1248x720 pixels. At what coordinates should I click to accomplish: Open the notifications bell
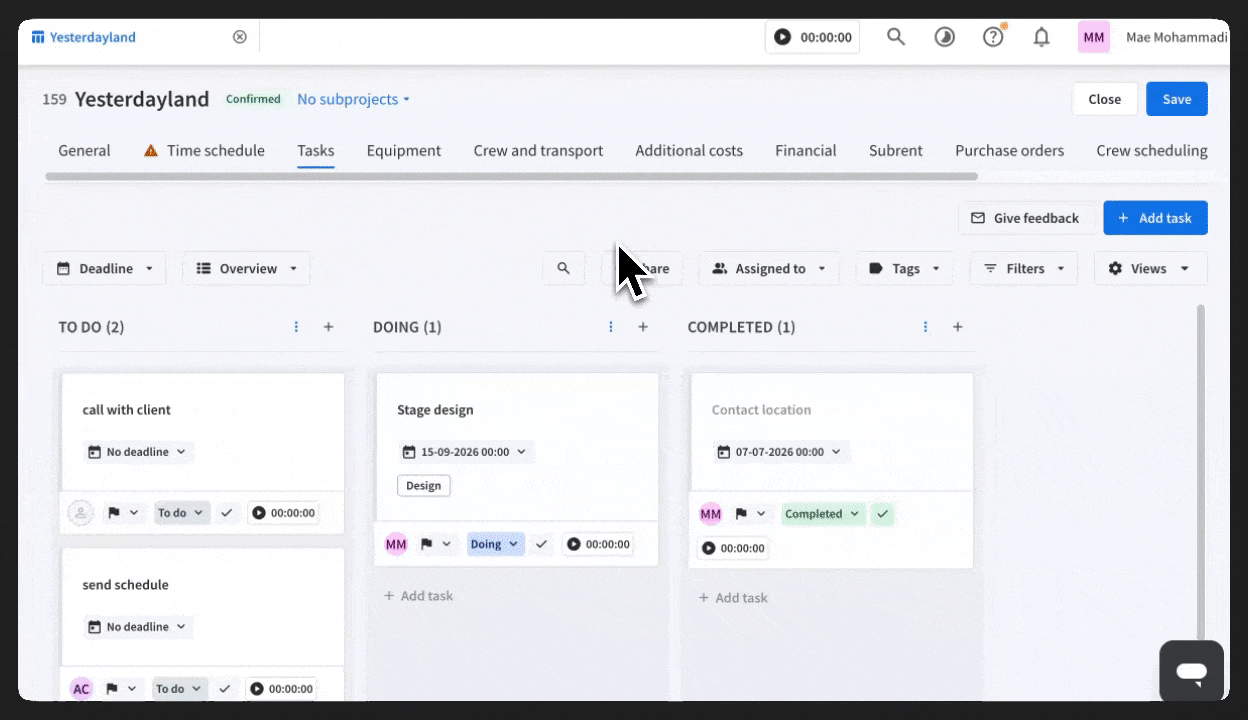point(1041,37)
